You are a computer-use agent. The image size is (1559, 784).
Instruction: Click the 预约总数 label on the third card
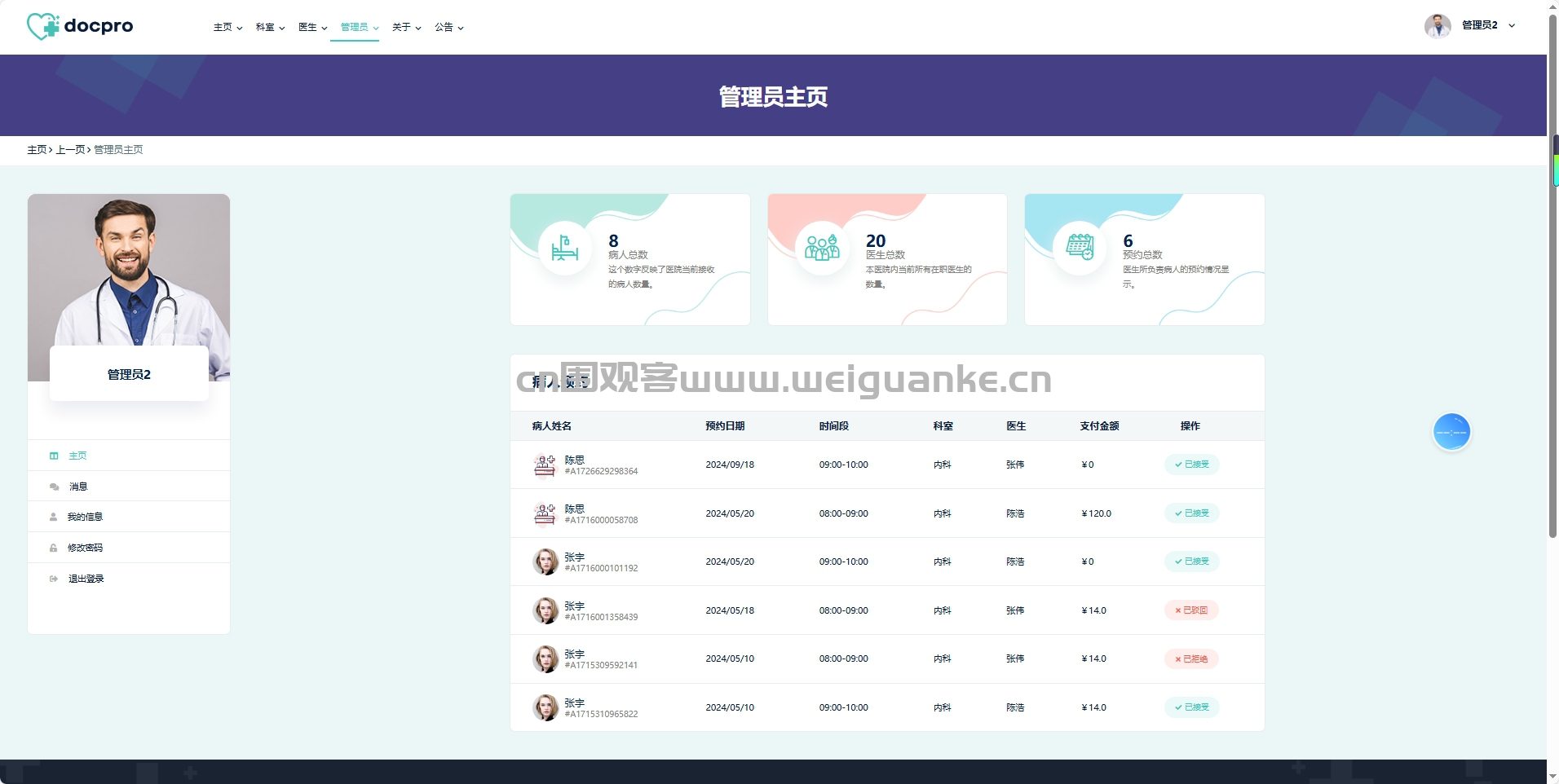pyautogui.click(x=1142, y=255)
